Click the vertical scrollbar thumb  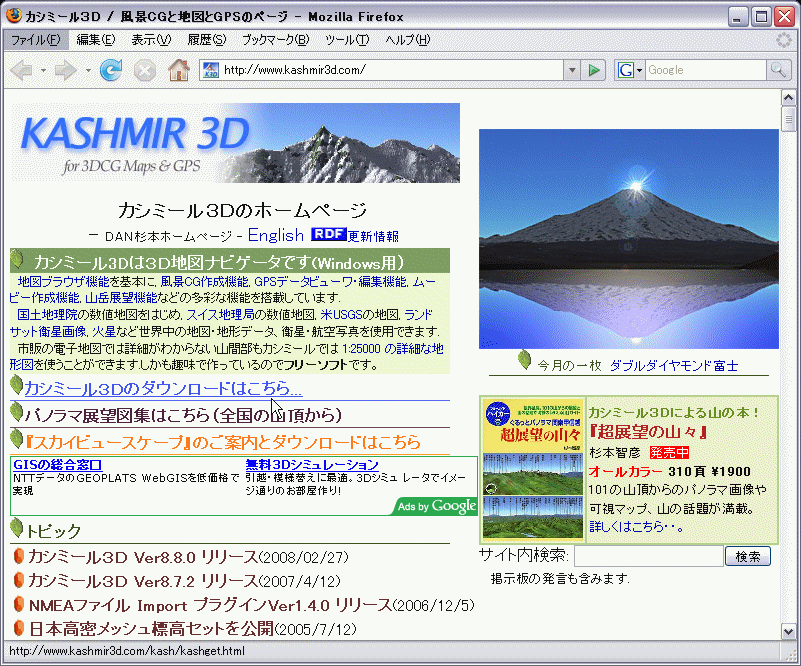point(788,119)
